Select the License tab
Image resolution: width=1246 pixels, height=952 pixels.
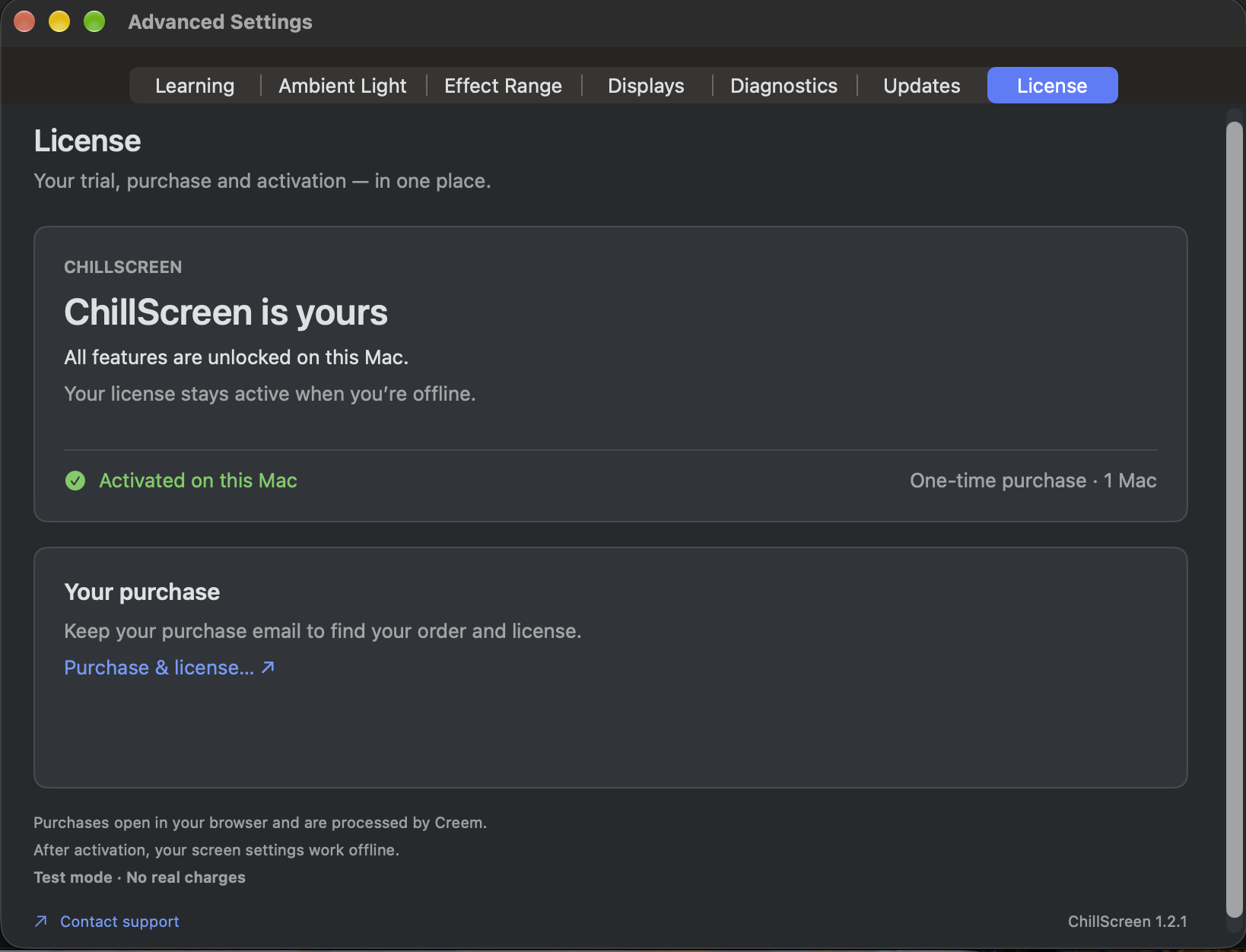(1052, 86)
